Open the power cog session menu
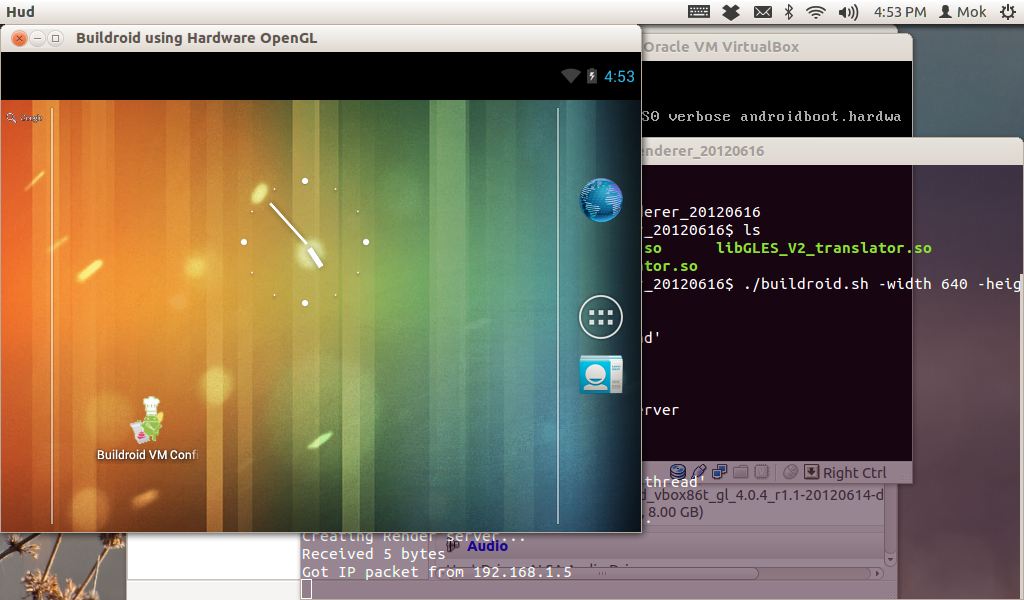 (1008, 12)
